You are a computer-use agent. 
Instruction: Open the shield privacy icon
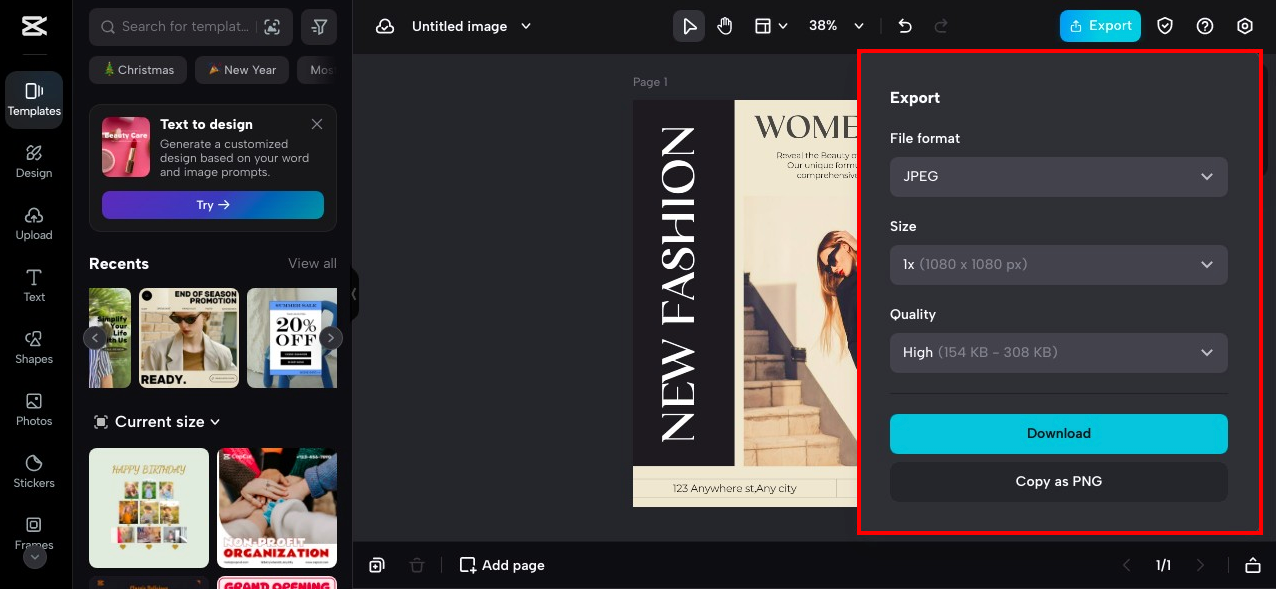click(1165, 27)
